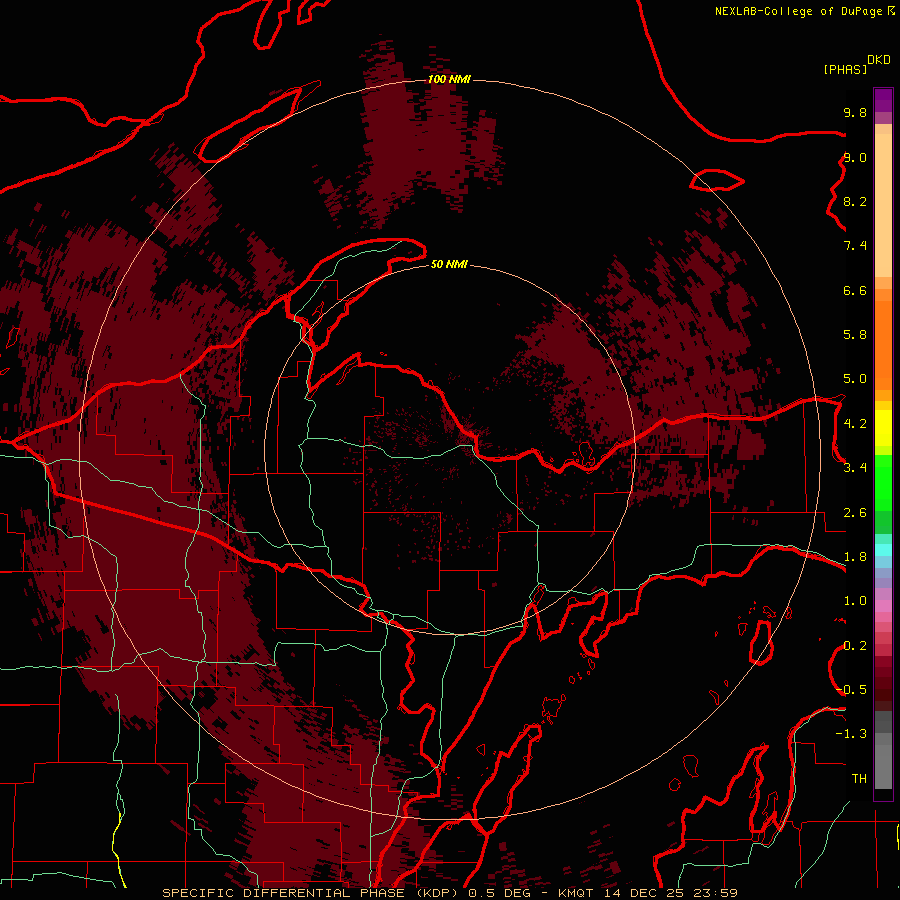Select the -0.5 legend value
Viewport: 900px width, 900px height.
tap(852, 690)
